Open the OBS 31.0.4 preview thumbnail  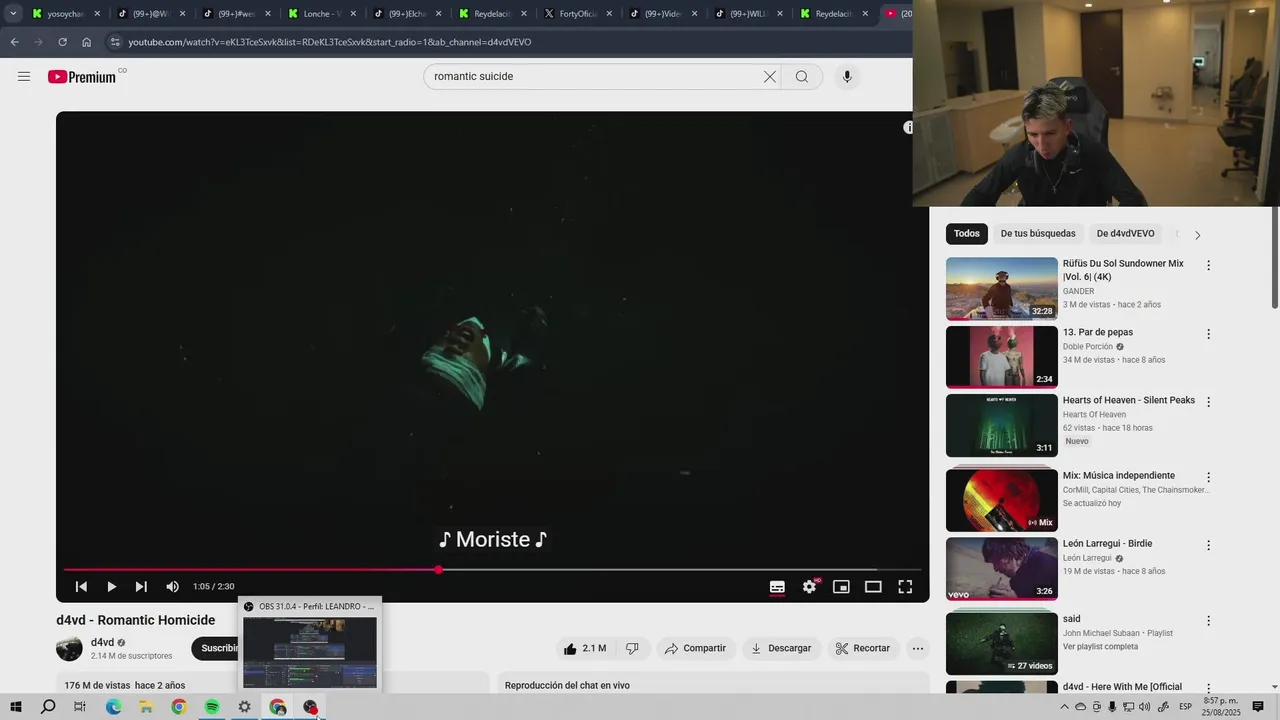click(x=310, y=652)
